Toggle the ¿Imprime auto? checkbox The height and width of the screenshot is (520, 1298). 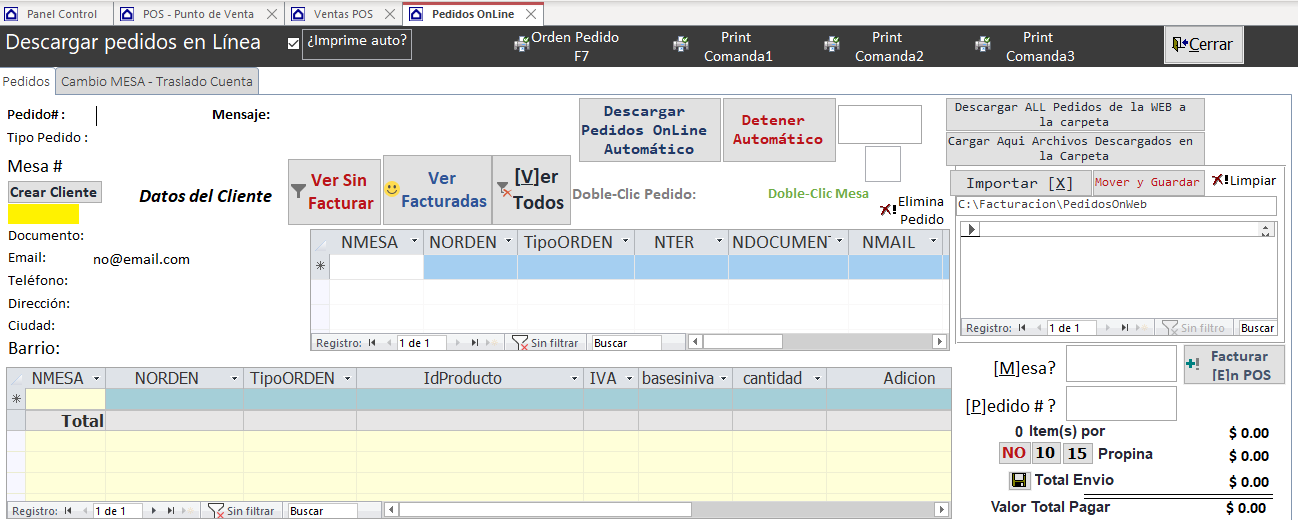click(x=293, y=43)
